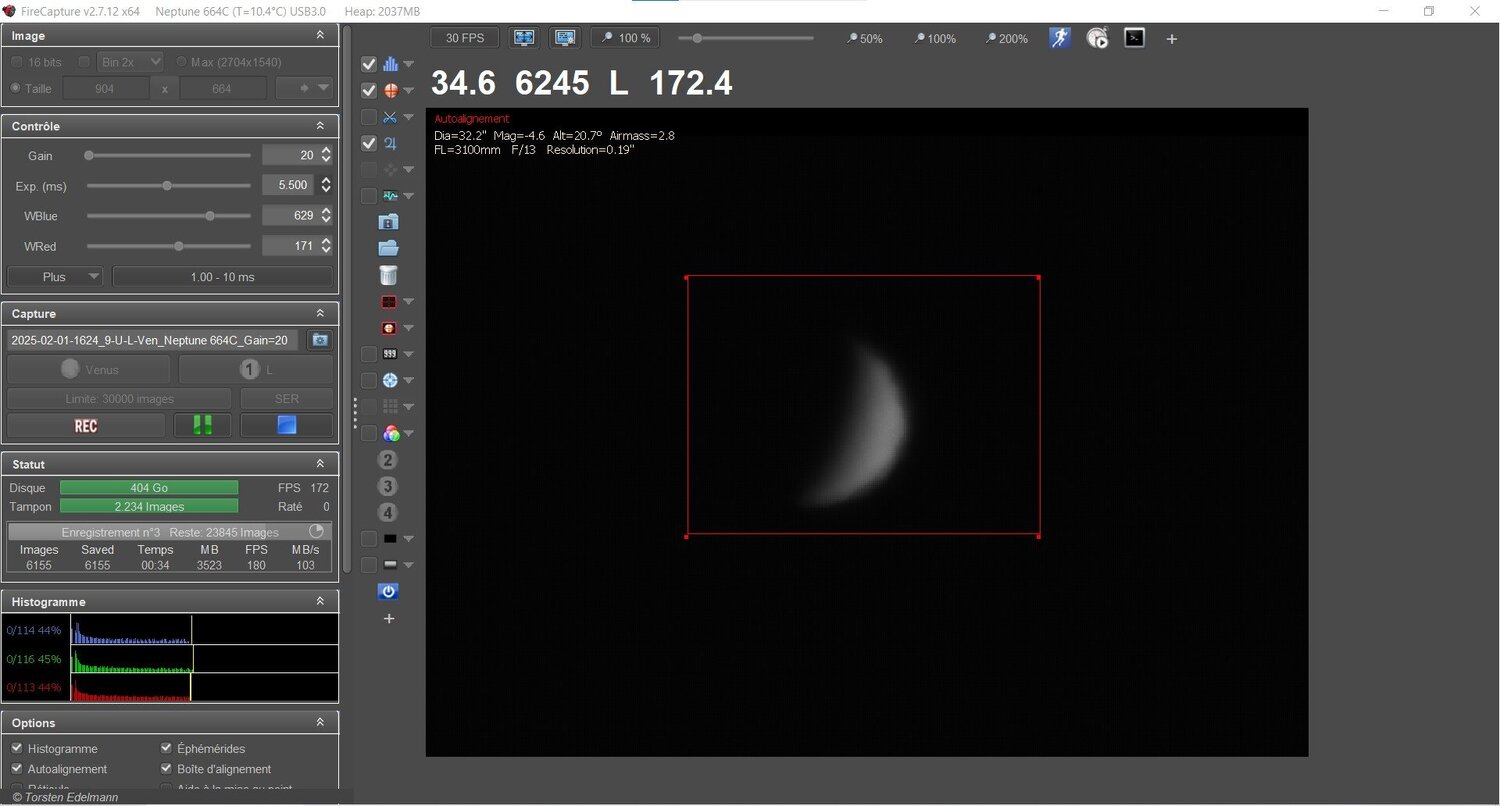
Task: Click the waveform monitor icon
Action: click(x=390, y=196)
